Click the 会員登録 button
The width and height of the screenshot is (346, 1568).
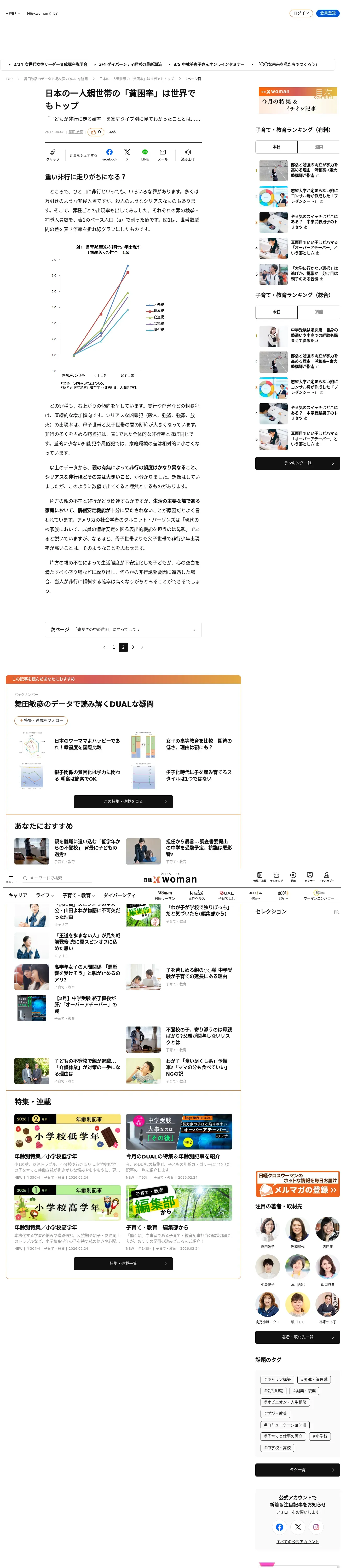point(328,13)
